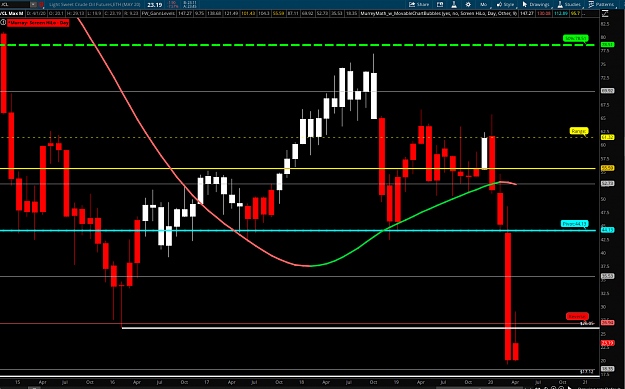Open the Studies menu
The width and height of the screenshot is (625, 389).
click(569, 4)
